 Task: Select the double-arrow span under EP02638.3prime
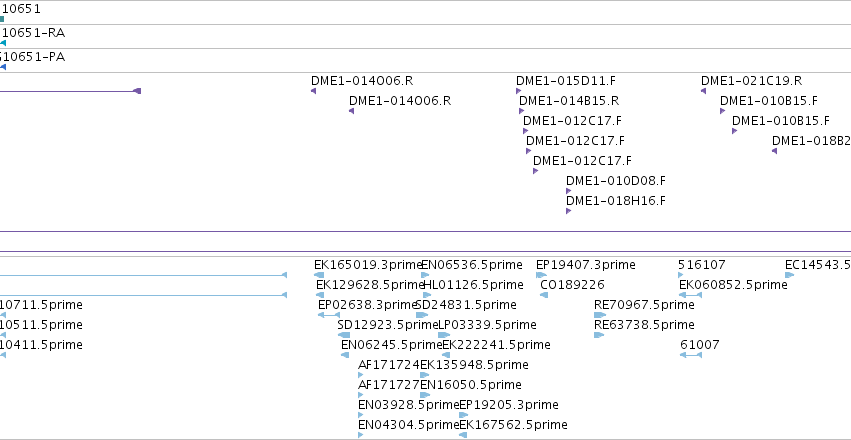329,315
